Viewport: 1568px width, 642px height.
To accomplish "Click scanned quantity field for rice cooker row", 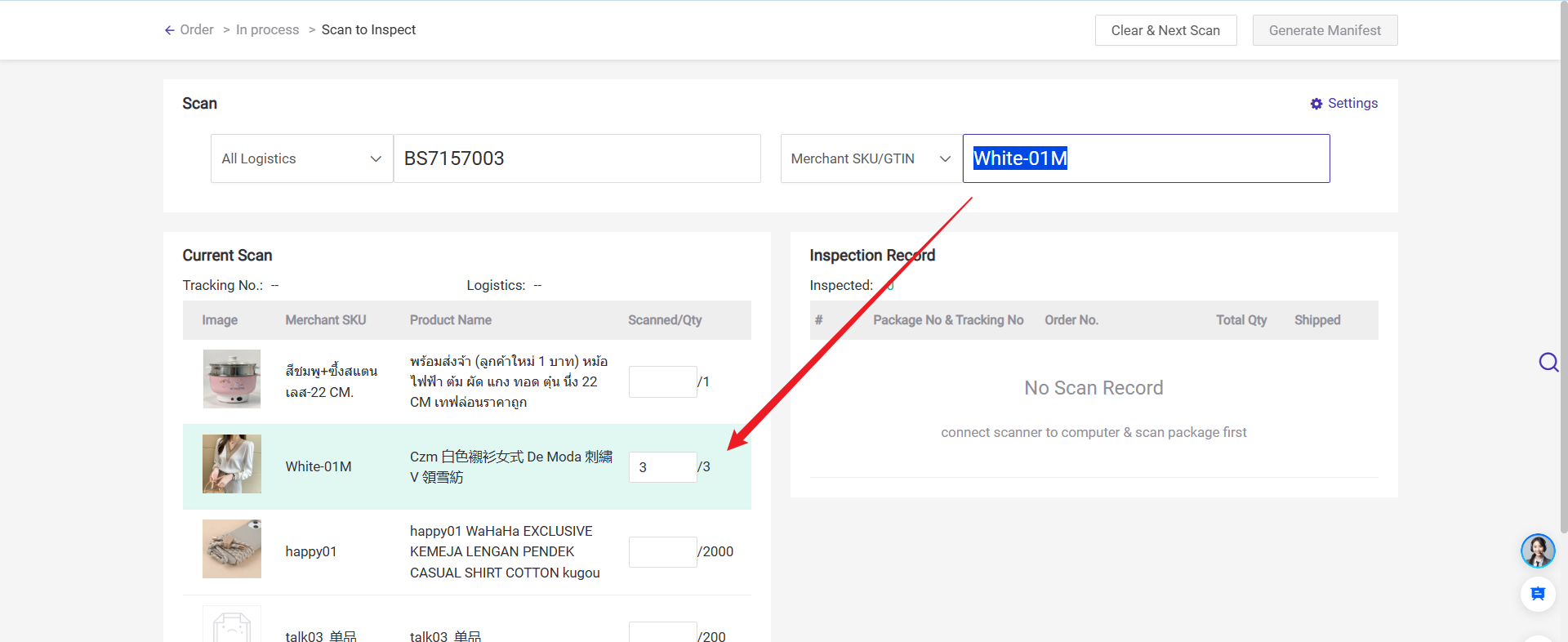I will pos(662,381).
